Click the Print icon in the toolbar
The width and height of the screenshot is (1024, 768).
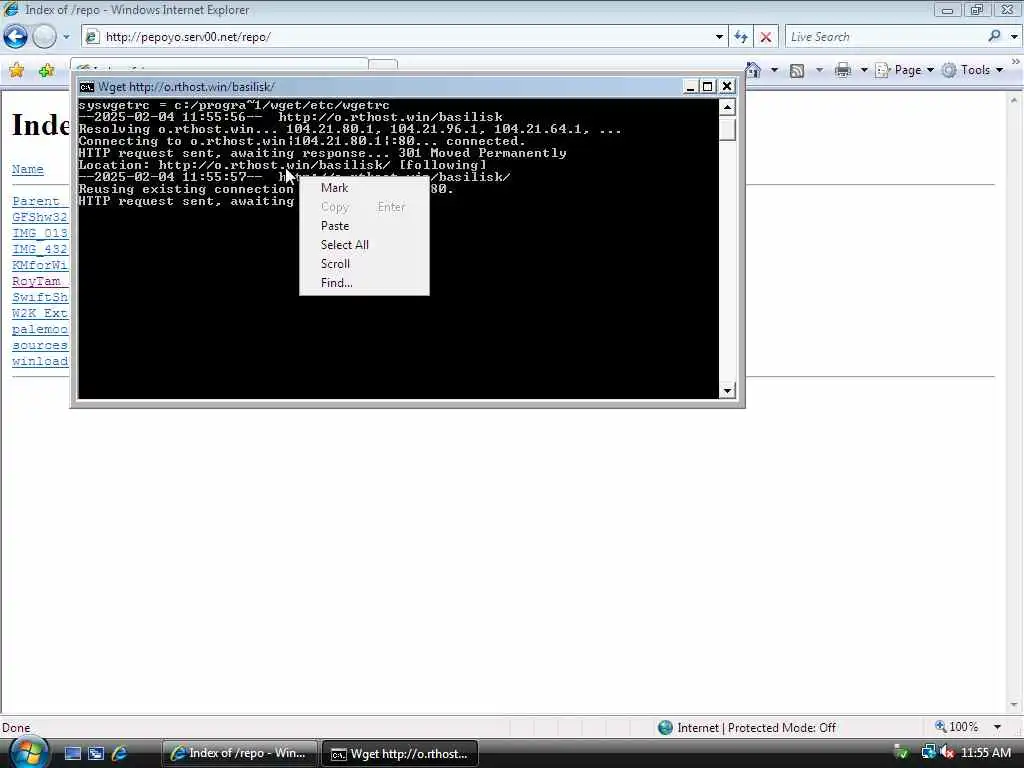pyautogui.click(x=843, y=70)
